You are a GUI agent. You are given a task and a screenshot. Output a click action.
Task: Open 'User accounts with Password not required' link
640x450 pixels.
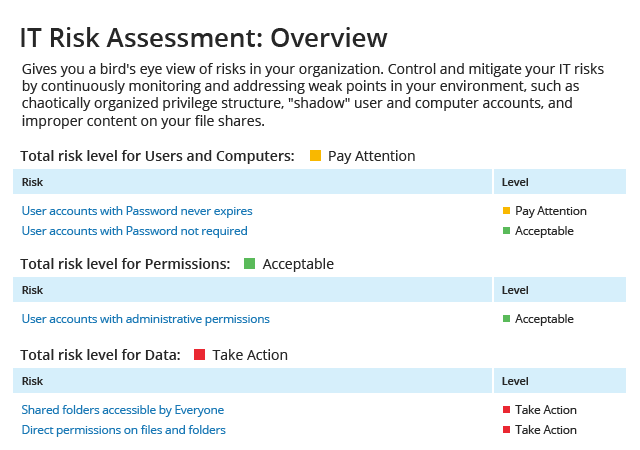(x=134, y=231)
